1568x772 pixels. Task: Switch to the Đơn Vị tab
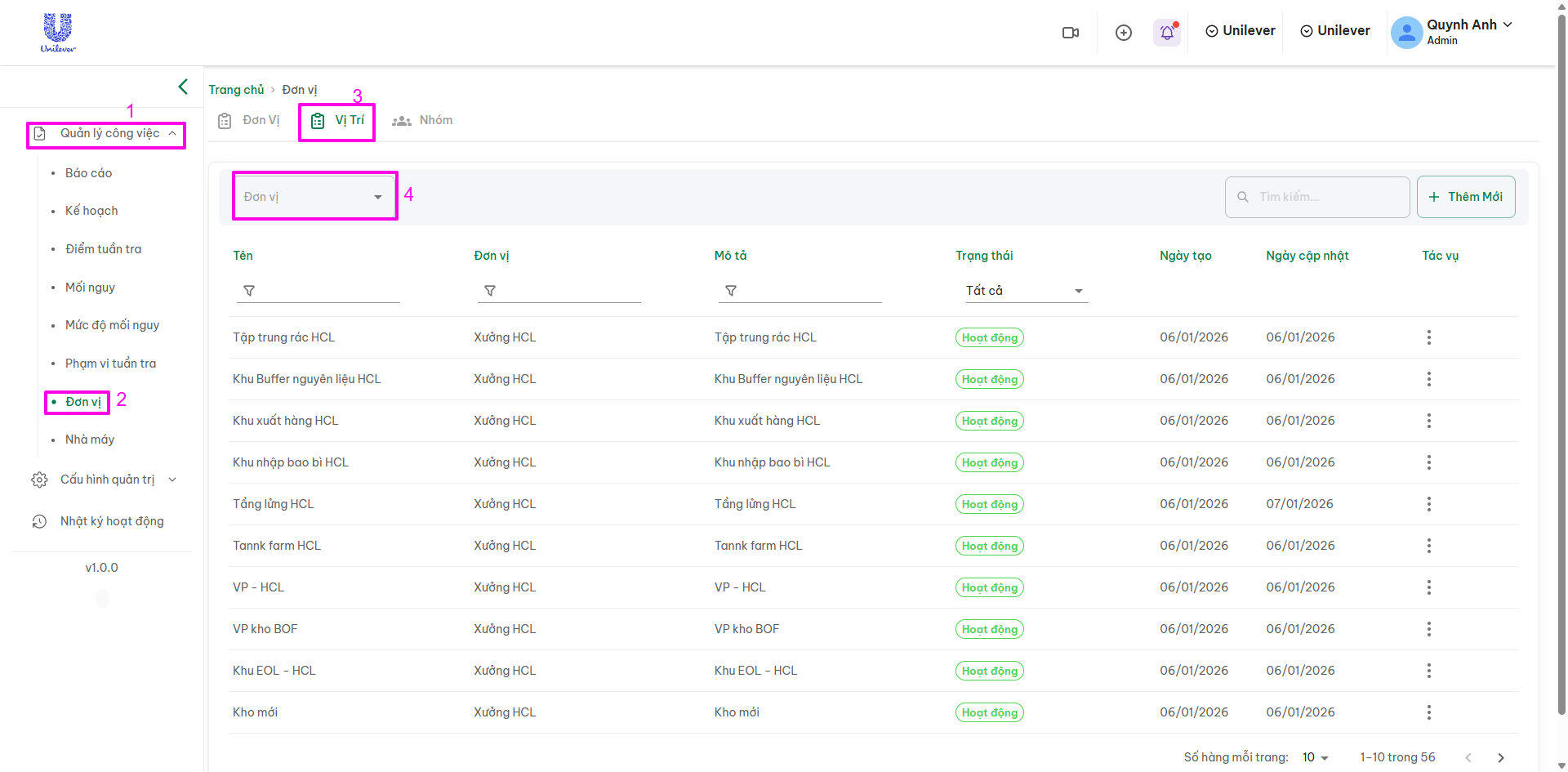(x=250, y=121)
